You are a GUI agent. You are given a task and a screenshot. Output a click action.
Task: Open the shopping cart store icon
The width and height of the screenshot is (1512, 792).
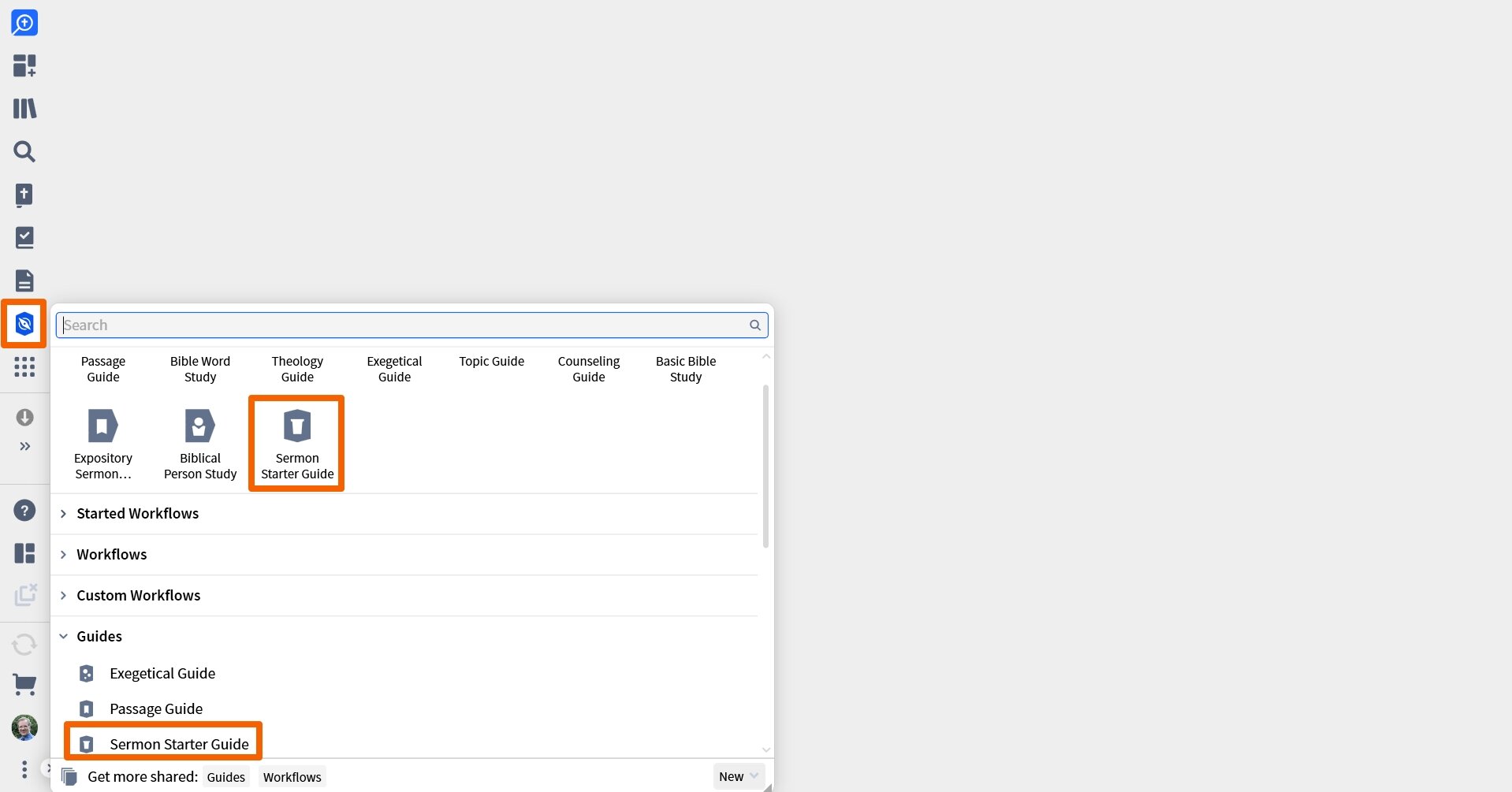24,684
